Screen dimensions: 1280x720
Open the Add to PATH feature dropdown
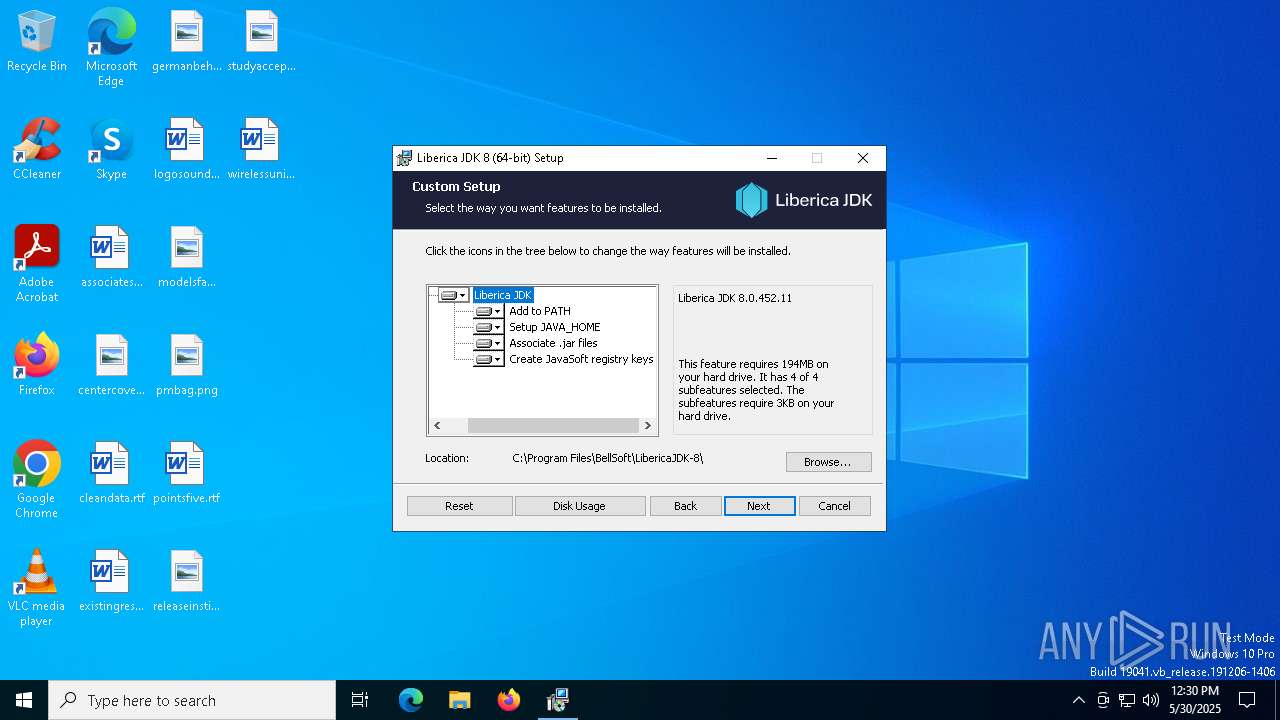488,311
